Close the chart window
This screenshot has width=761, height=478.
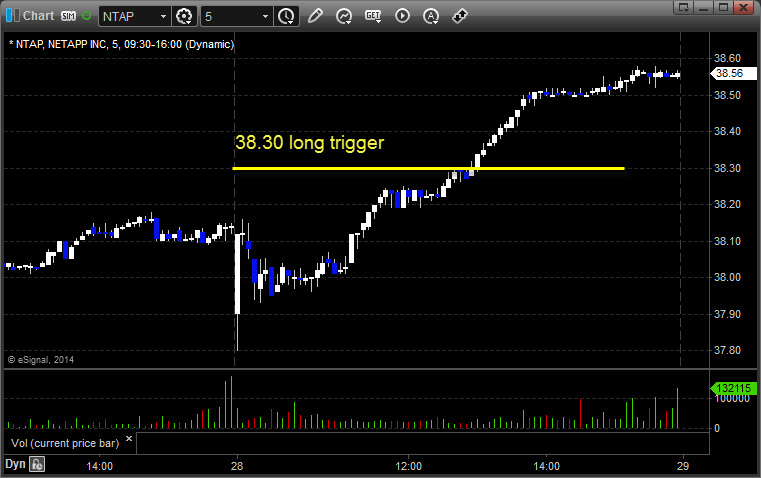tap(744, 7)
